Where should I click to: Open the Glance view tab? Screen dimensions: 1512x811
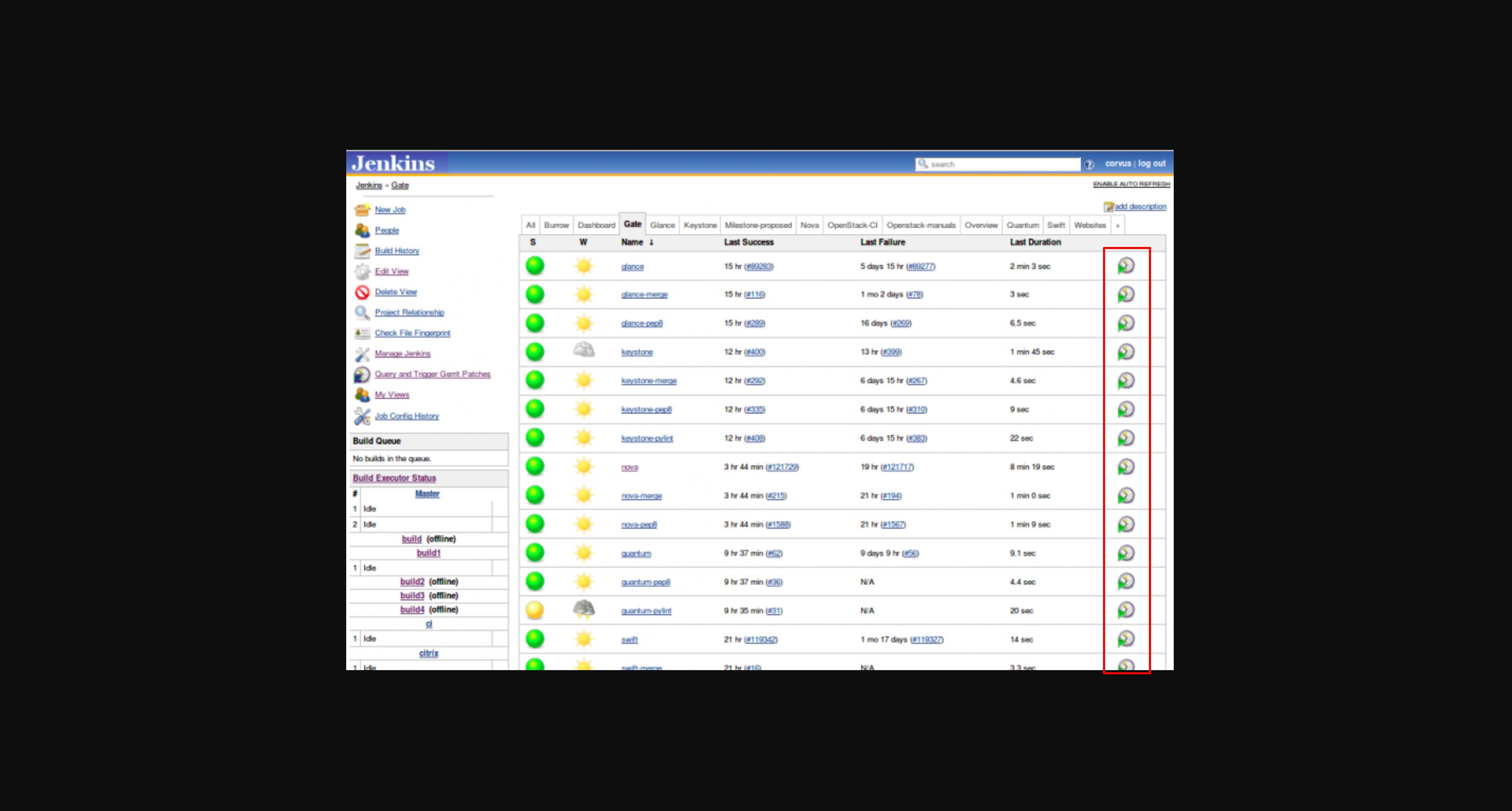click(x=663, y=225)
